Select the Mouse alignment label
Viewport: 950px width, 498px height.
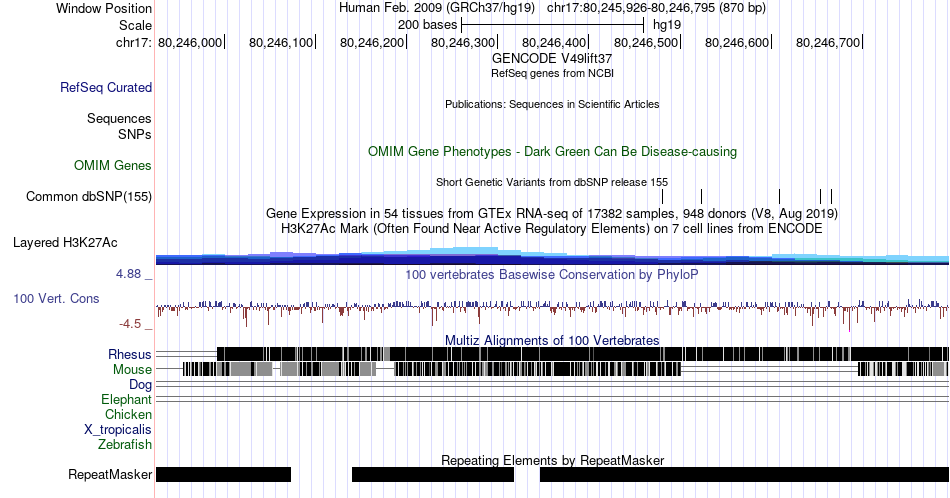[x=132, y=370]
